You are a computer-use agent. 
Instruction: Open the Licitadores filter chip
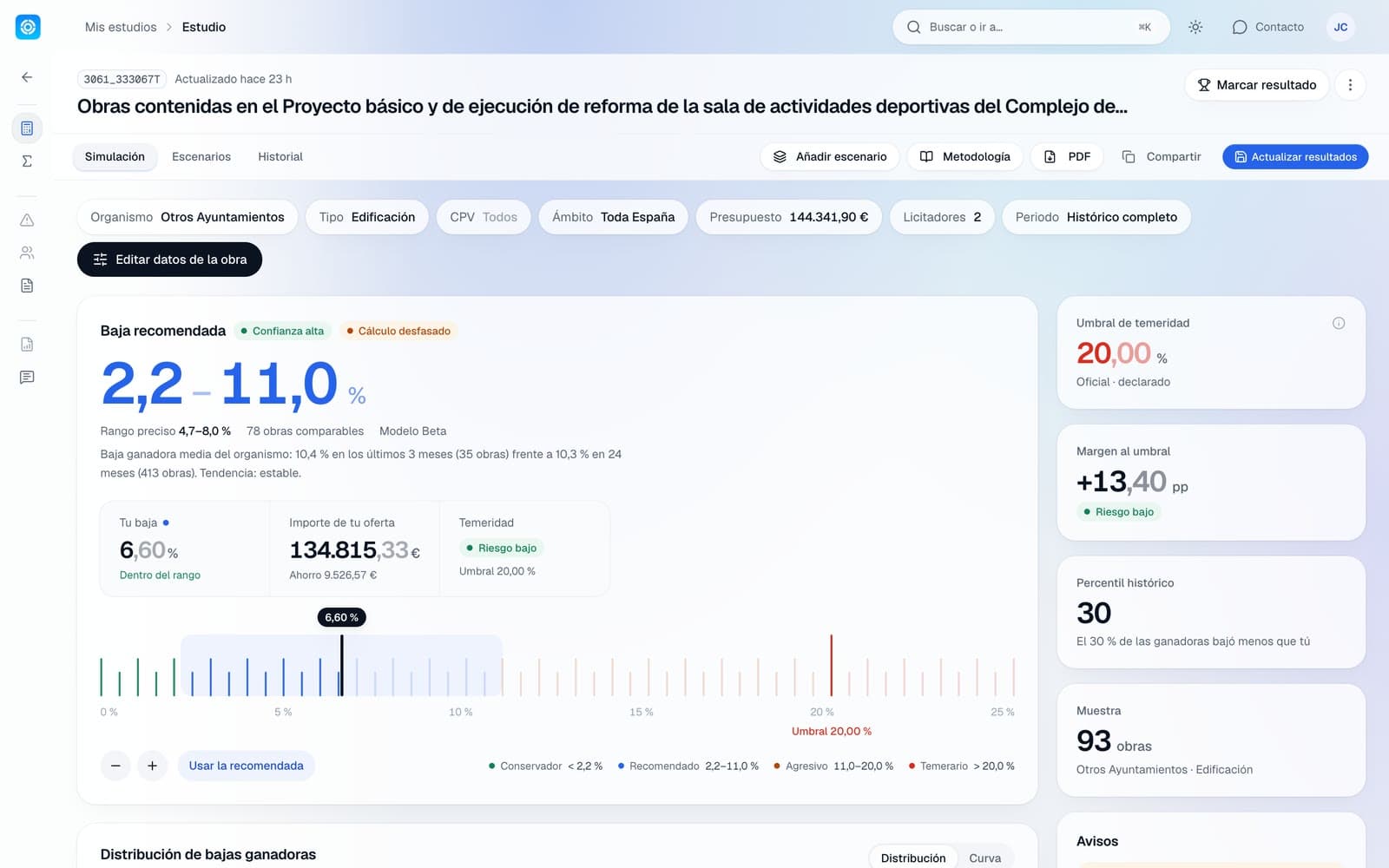pos(942,217)
